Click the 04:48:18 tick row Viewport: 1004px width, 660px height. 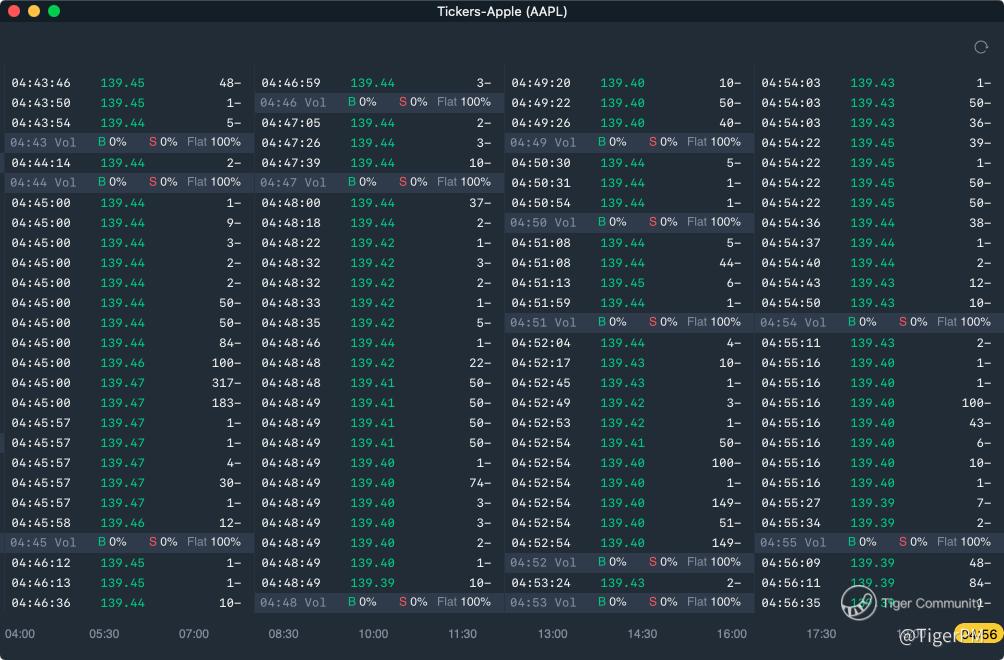pyautogui.click(x=379, y=223)
